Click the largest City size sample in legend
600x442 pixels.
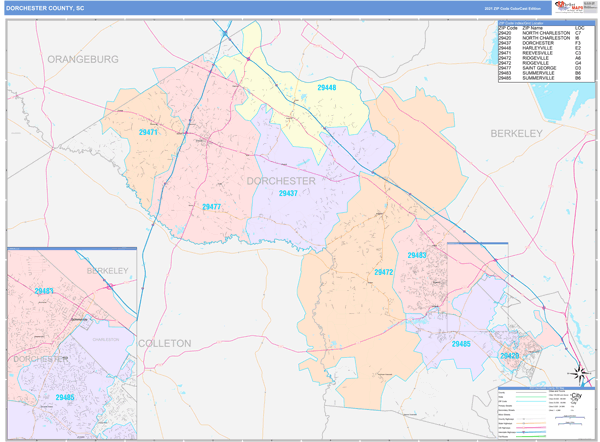pyautogui.click(x=576, y=395)
